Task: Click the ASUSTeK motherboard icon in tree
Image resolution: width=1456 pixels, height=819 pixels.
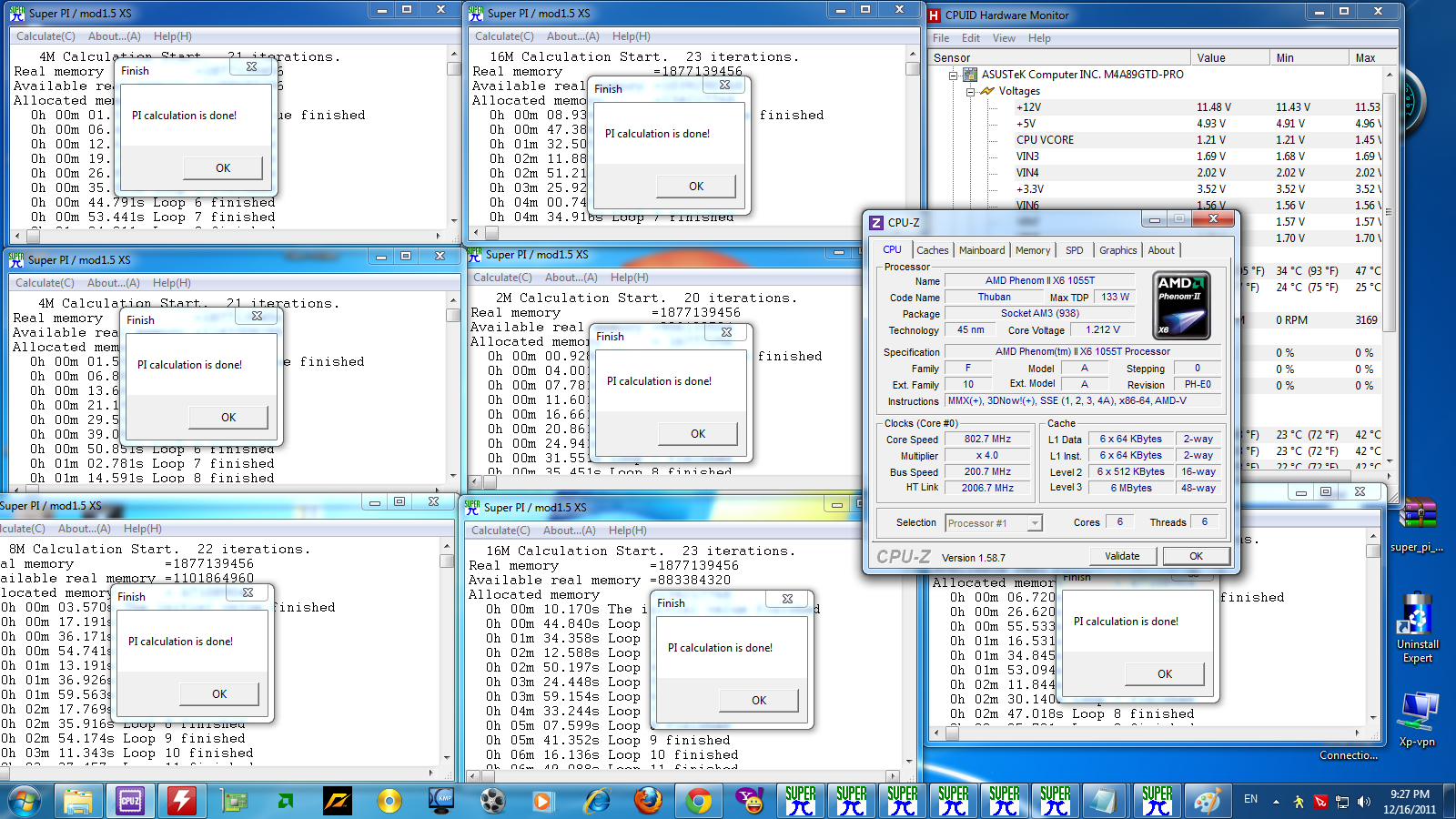Action: pos(970,75)
